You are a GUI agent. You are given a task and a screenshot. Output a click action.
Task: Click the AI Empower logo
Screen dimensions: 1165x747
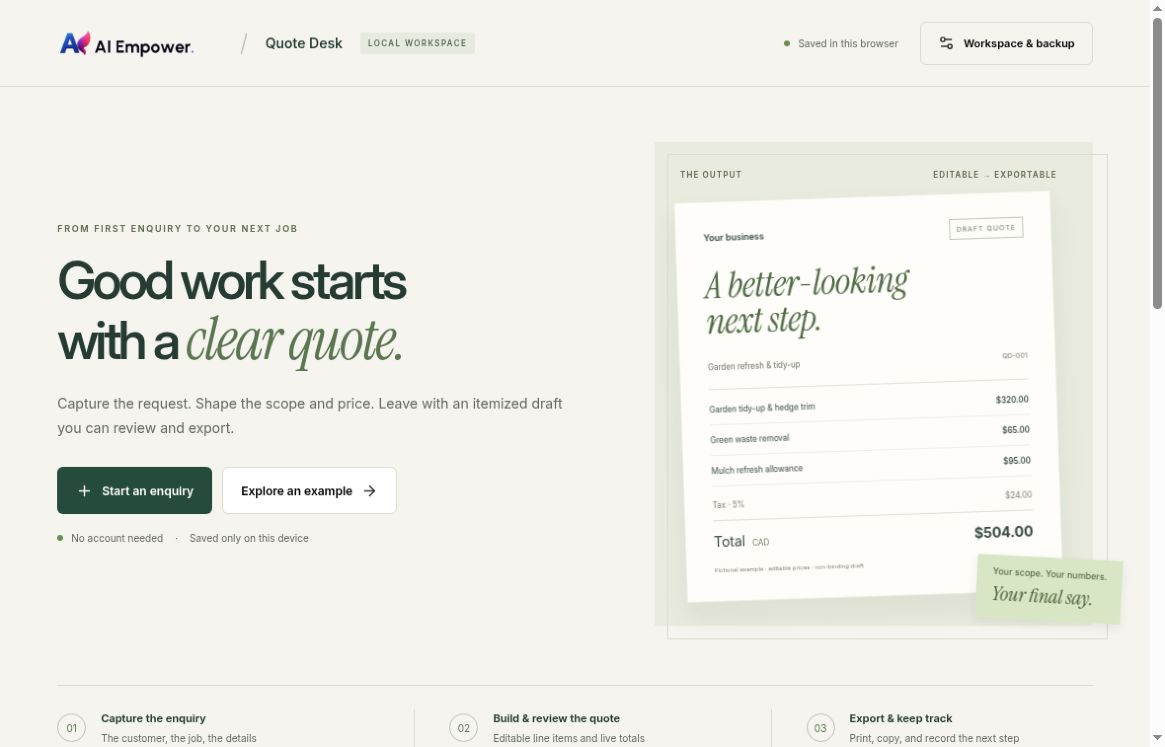(x=126, y=44)
